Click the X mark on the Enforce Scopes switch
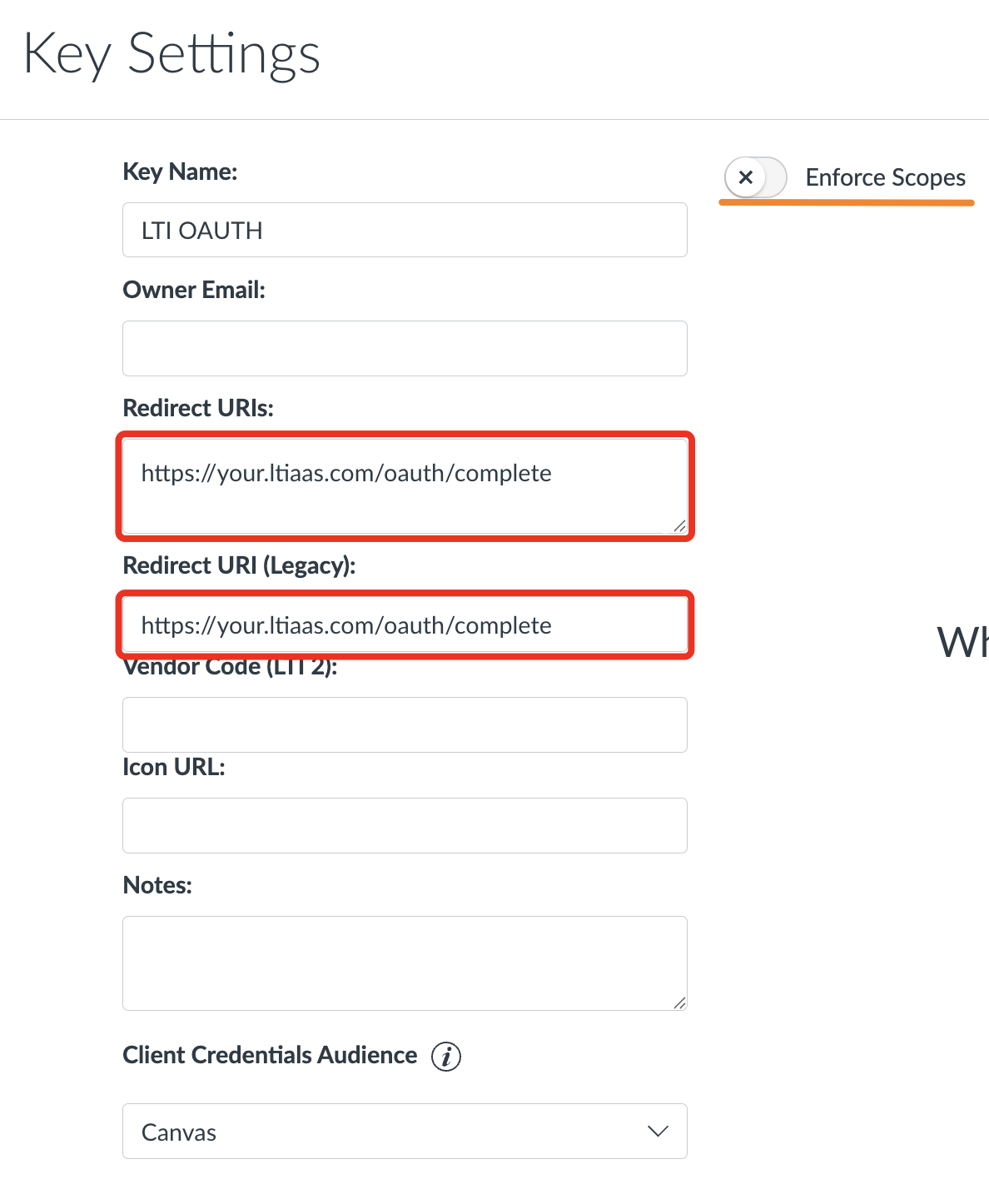Image resolution: width=989 pixels, height=1204 pixels. point(747,177)
